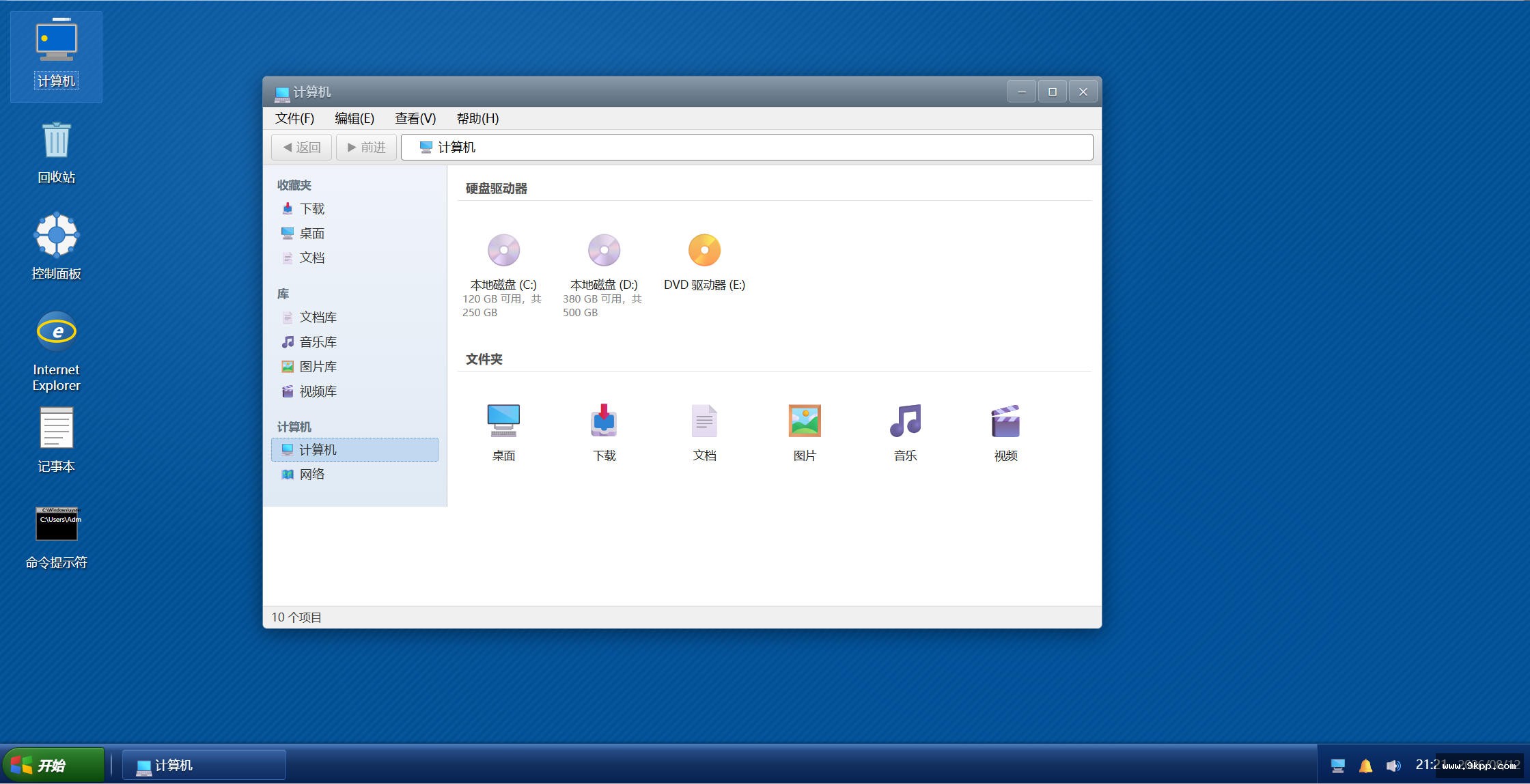
Task: Click the '10 个项目' status bar text
Action: 296,617
